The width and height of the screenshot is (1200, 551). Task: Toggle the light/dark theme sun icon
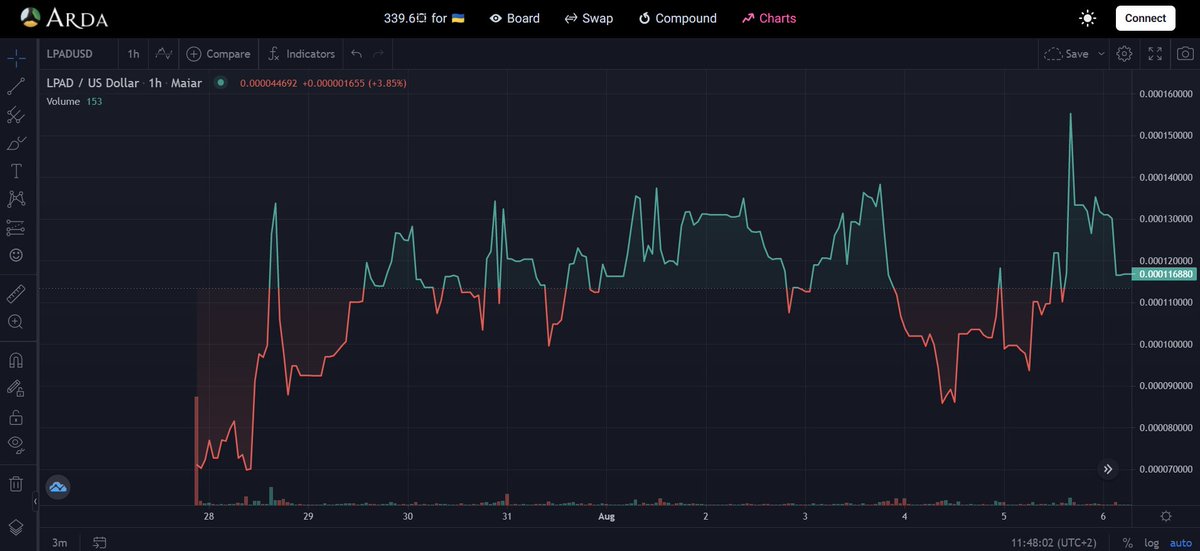pyautogui.click(x=1088, y=18)
